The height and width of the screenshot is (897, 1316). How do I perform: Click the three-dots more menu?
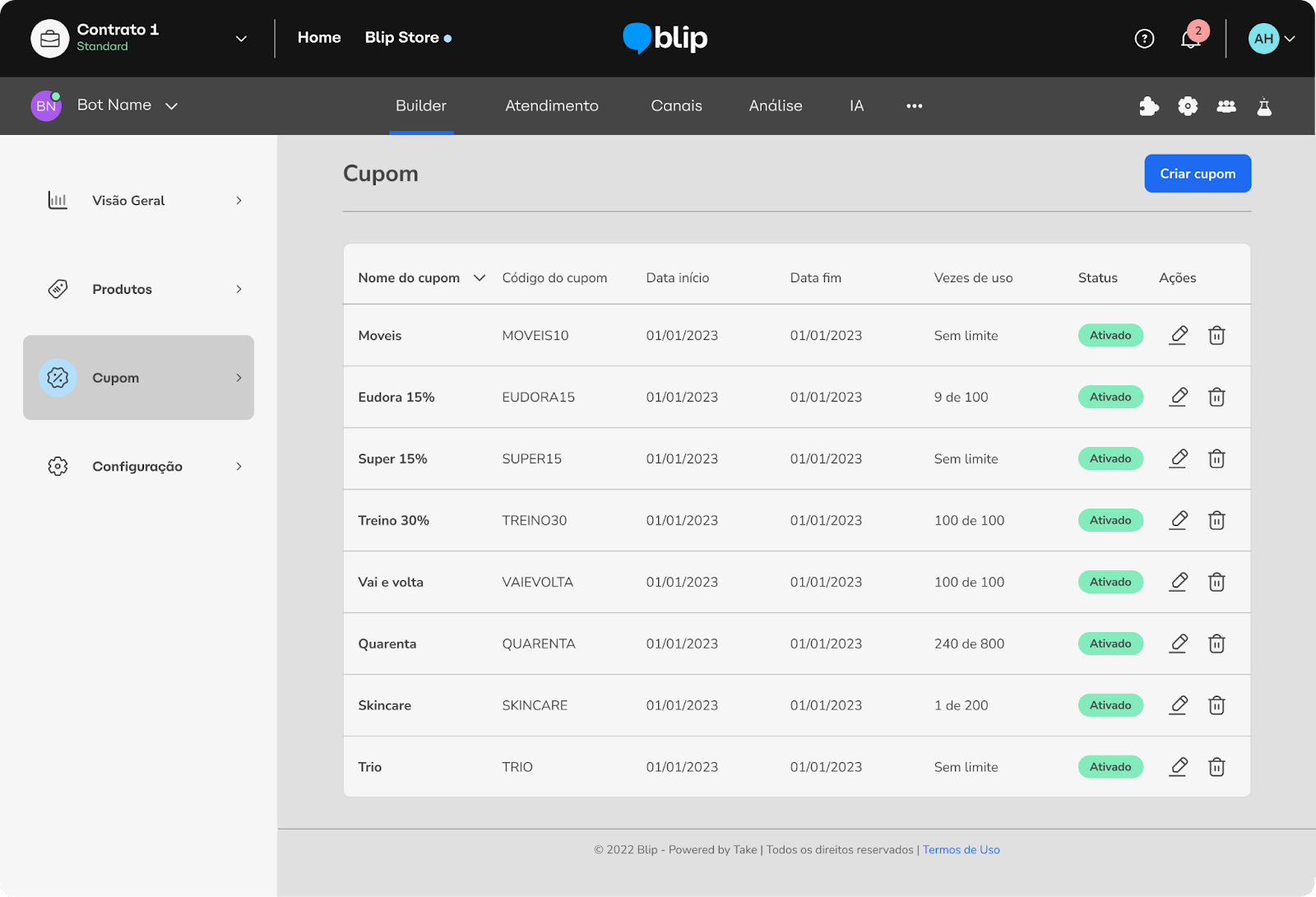coord(914,106)
